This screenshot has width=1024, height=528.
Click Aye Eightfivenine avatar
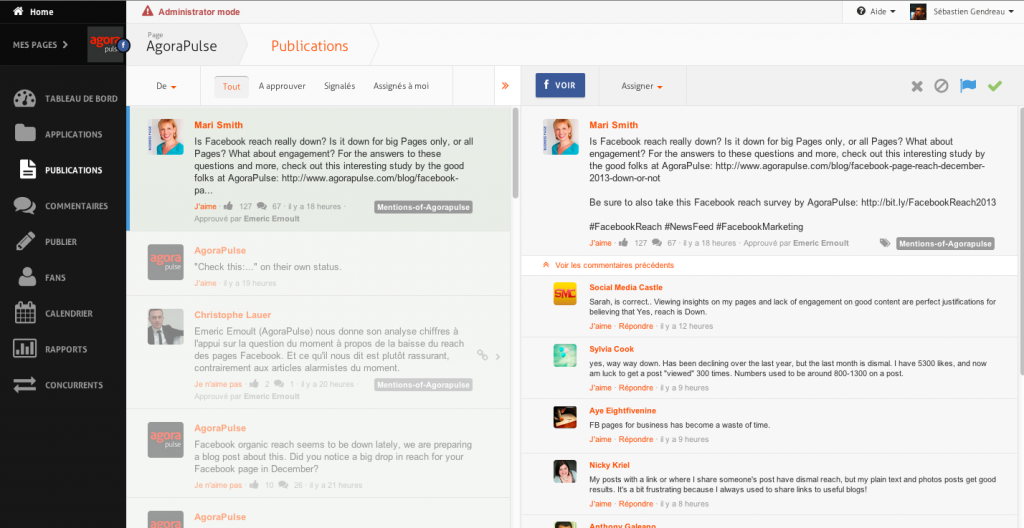(x=565, y=417)
